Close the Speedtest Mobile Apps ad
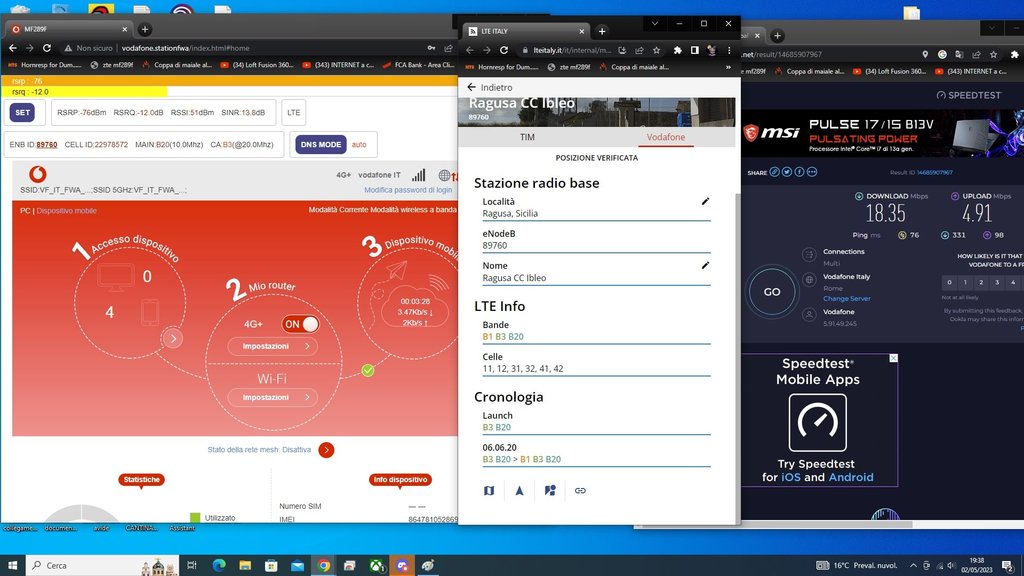 pyautogui.click(x=893, y=358)
